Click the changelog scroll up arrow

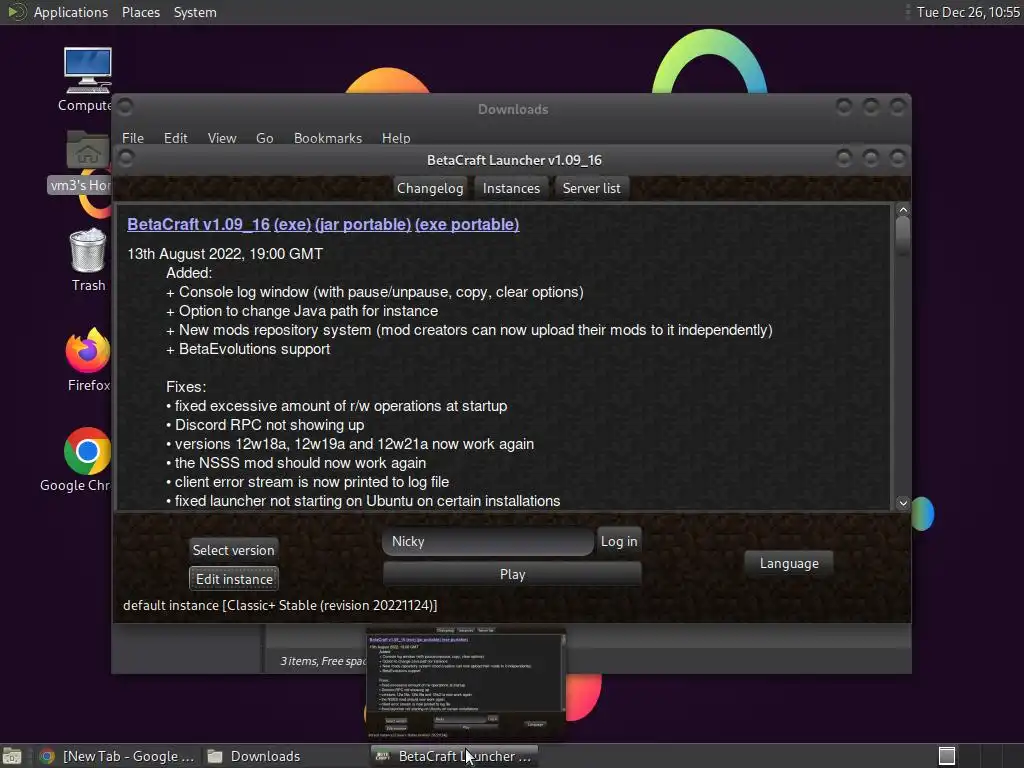[x=903, y=210]
